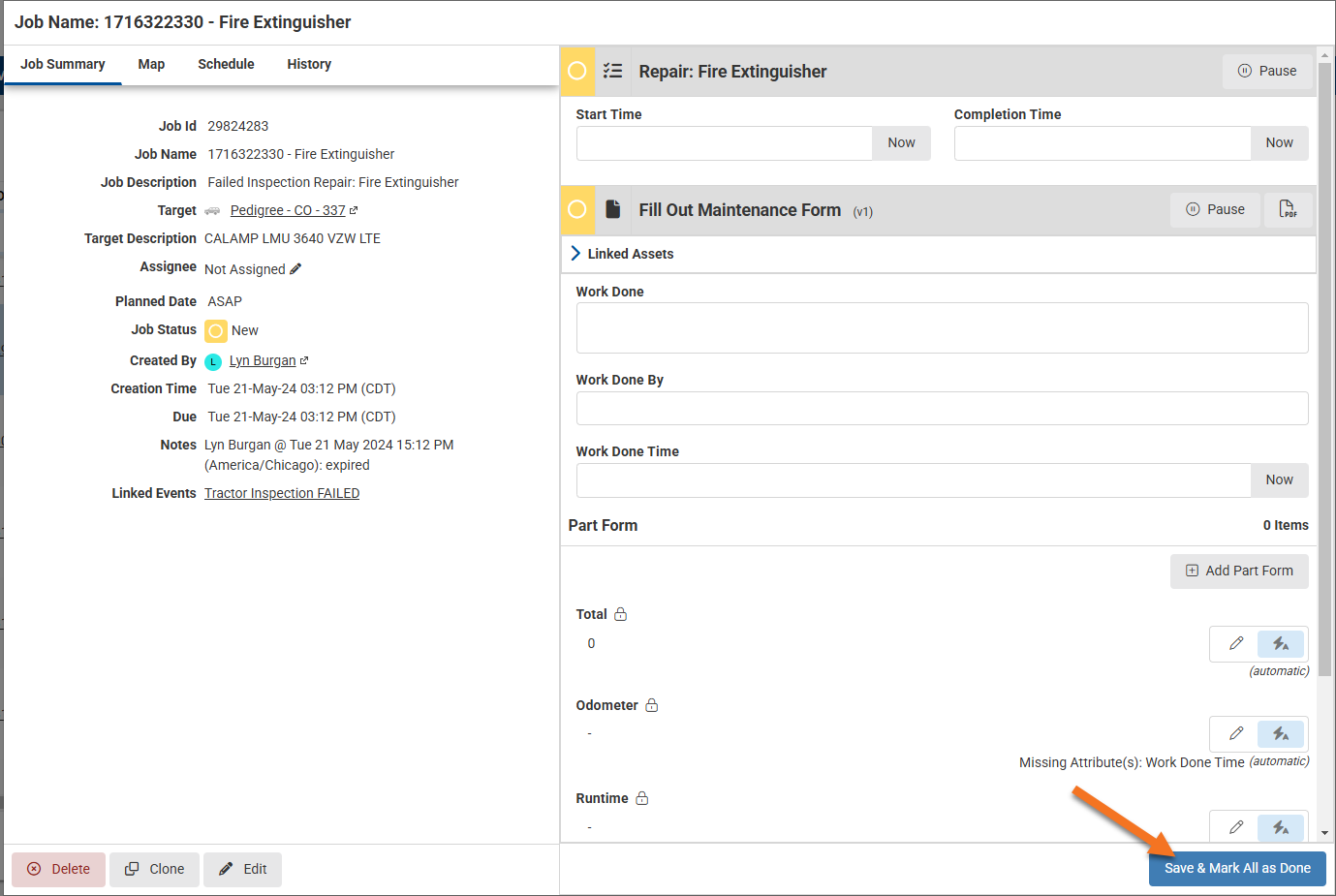Click the status circle for Fill Out Maintenance Form
Screen dimensions: 1336x896
tap(577, 209)
